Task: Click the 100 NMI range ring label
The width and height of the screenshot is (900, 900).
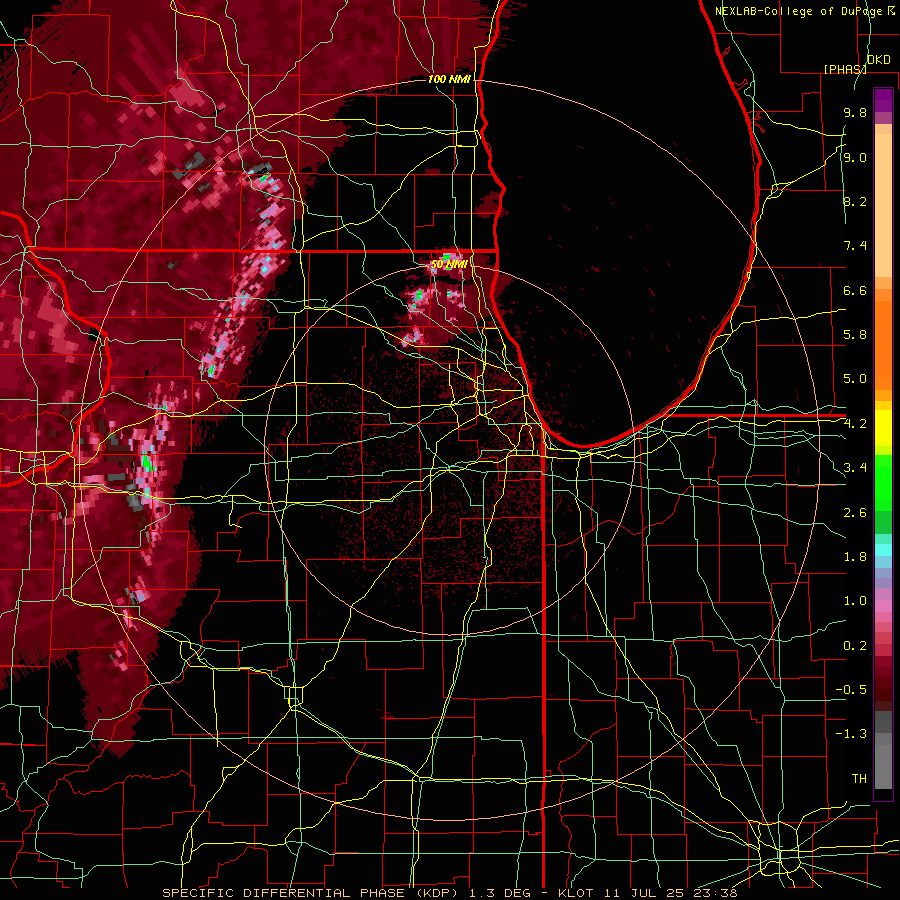Action: [x=449, y=79]
